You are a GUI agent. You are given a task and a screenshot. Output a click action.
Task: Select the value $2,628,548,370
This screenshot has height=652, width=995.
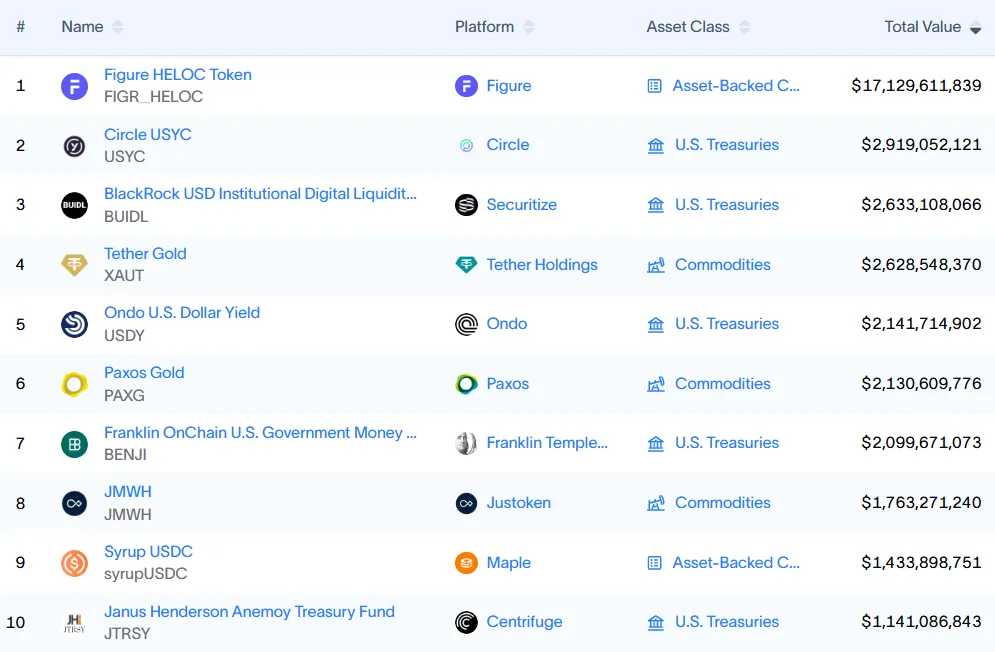921,265
